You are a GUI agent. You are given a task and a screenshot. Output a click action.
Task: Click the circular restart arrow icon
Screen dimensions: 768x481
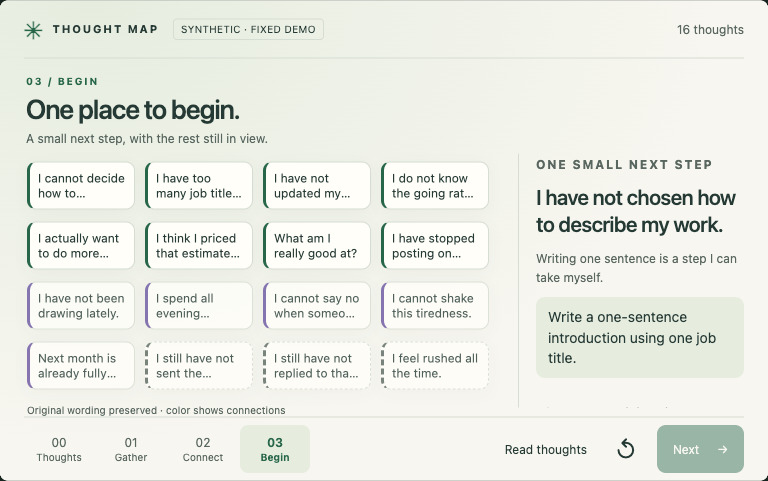(626, 449)
